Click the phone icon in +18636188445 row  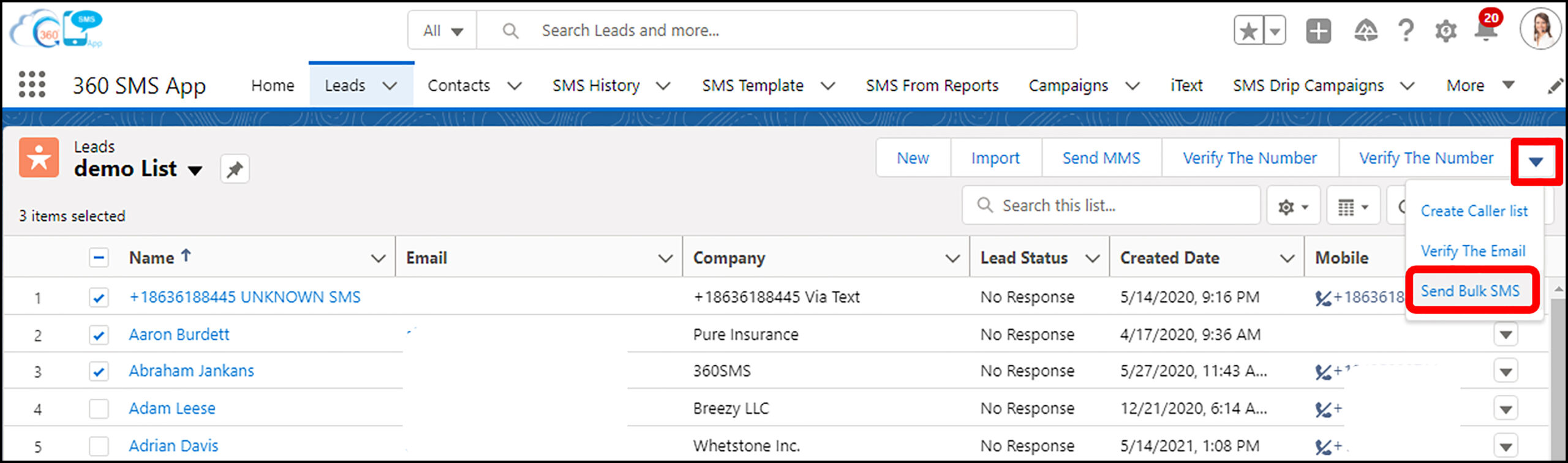coord(1323,298)
